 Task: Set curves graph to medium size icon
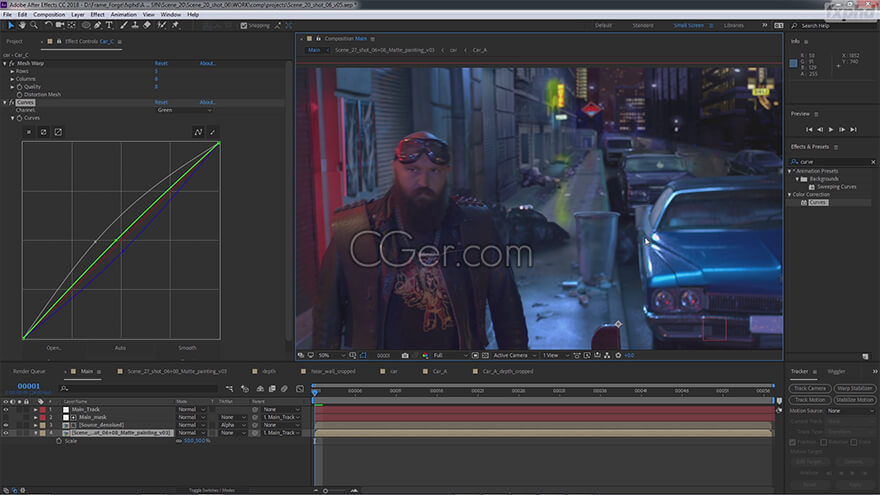coord(43,132)
